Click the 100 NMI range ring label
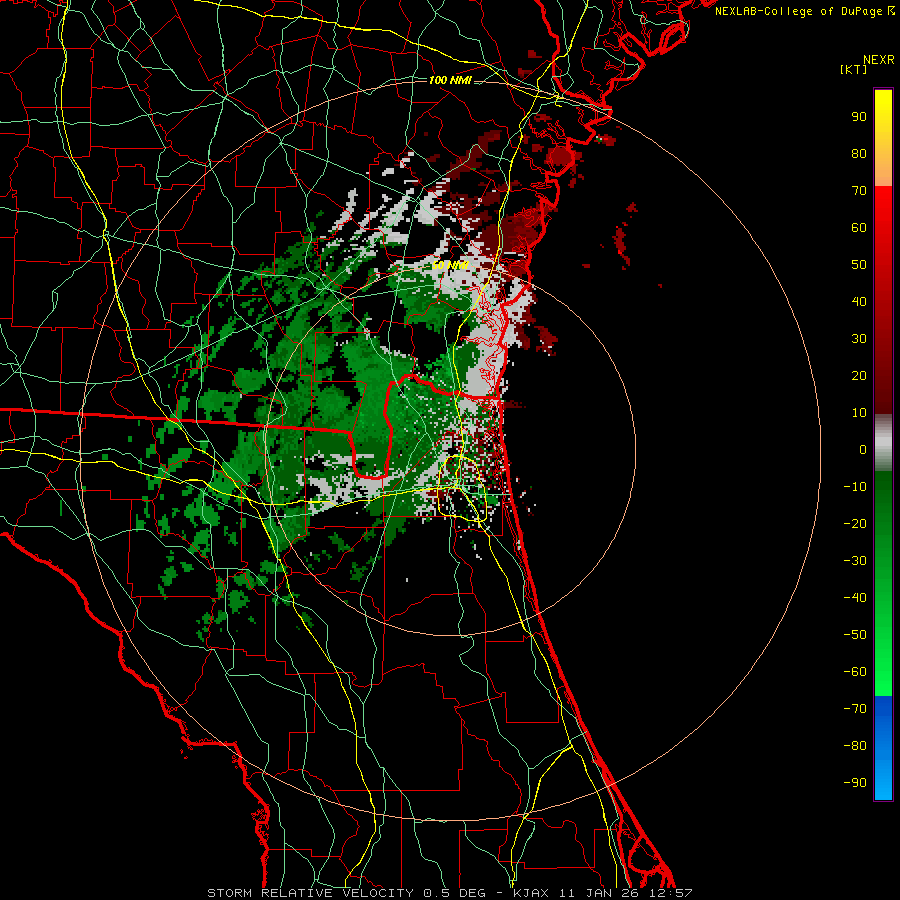 click(450, 80)
